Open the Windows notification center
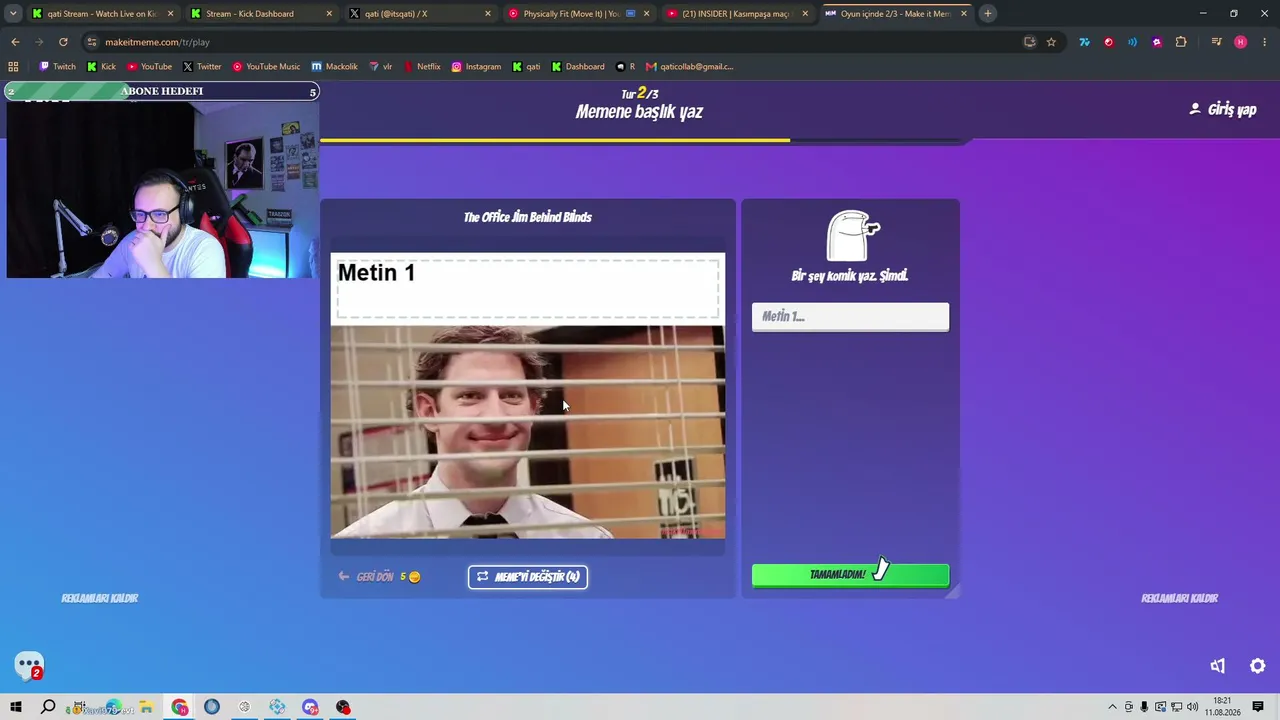The image size is (1280, 720). click(x=1258, y=707)
